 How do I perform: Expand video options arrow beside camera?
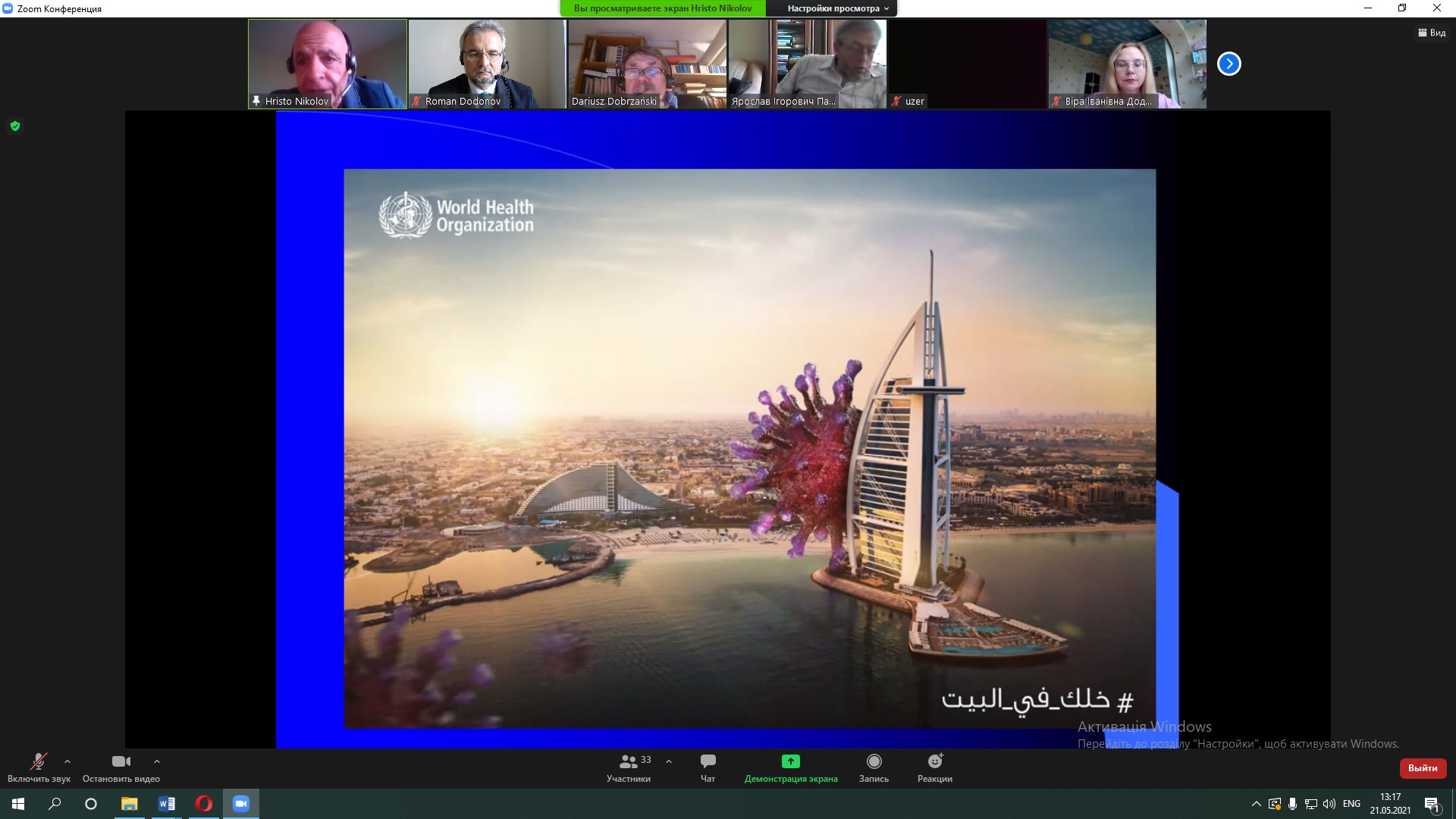[x=157, y=761]
